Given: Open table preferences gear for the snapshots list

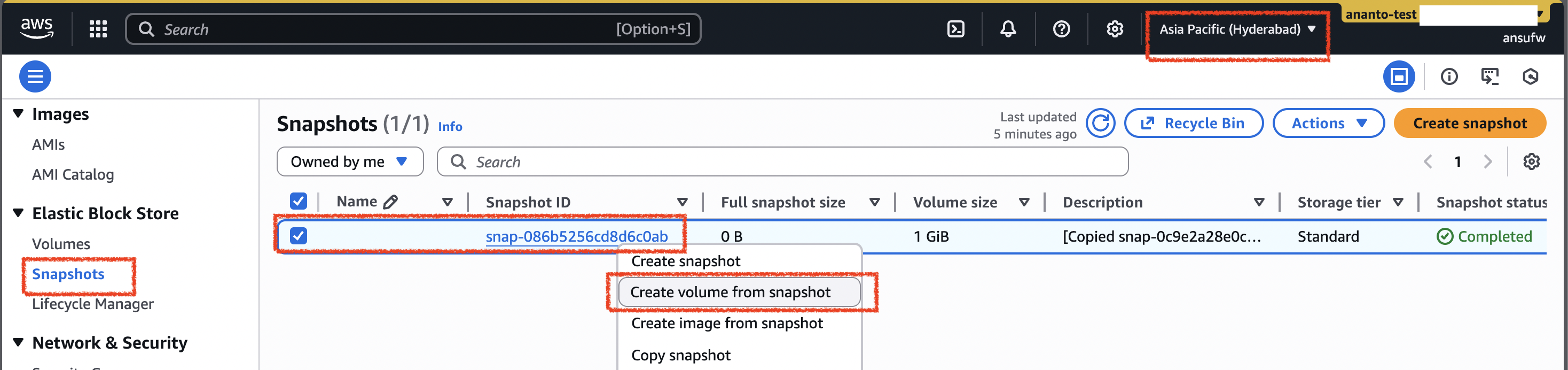Looking at the screenshot, I should (x=1532, y=161).
